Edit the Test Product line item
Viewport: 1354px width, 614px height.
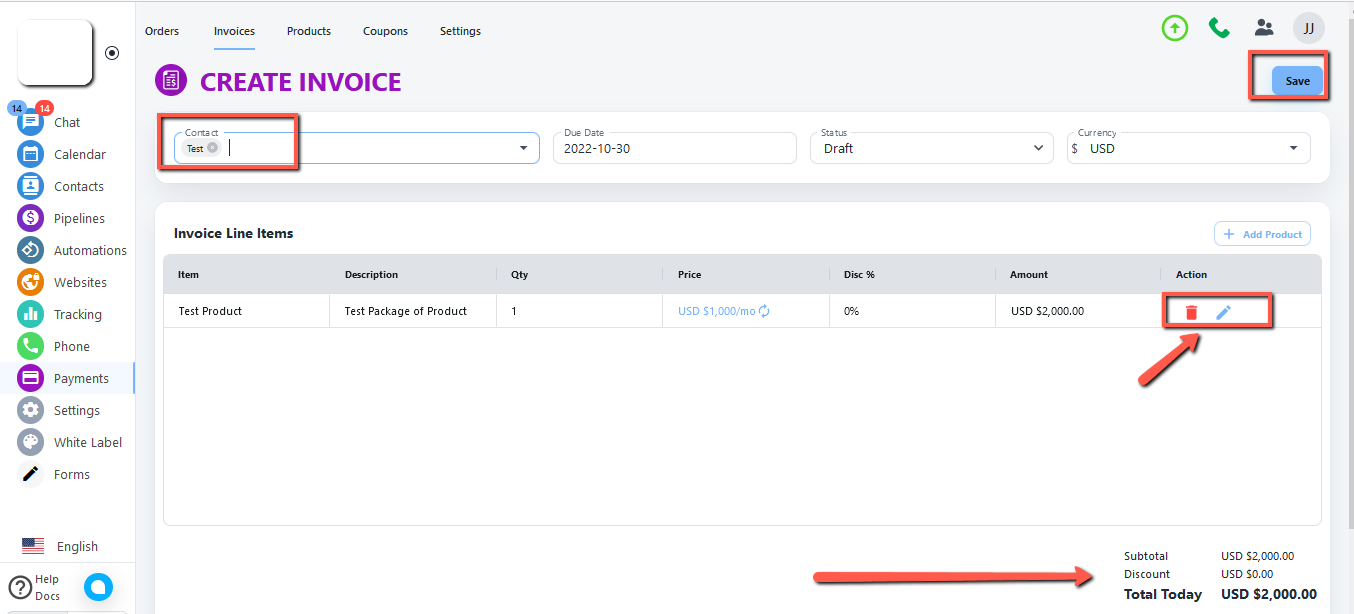1223,312
